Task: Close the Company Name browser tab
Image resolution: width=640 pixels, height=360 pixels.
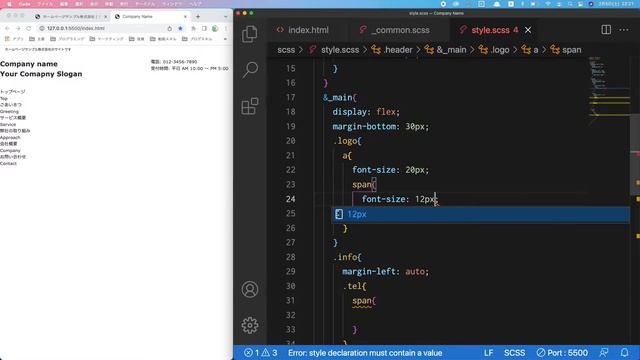Action: [185, 17]
